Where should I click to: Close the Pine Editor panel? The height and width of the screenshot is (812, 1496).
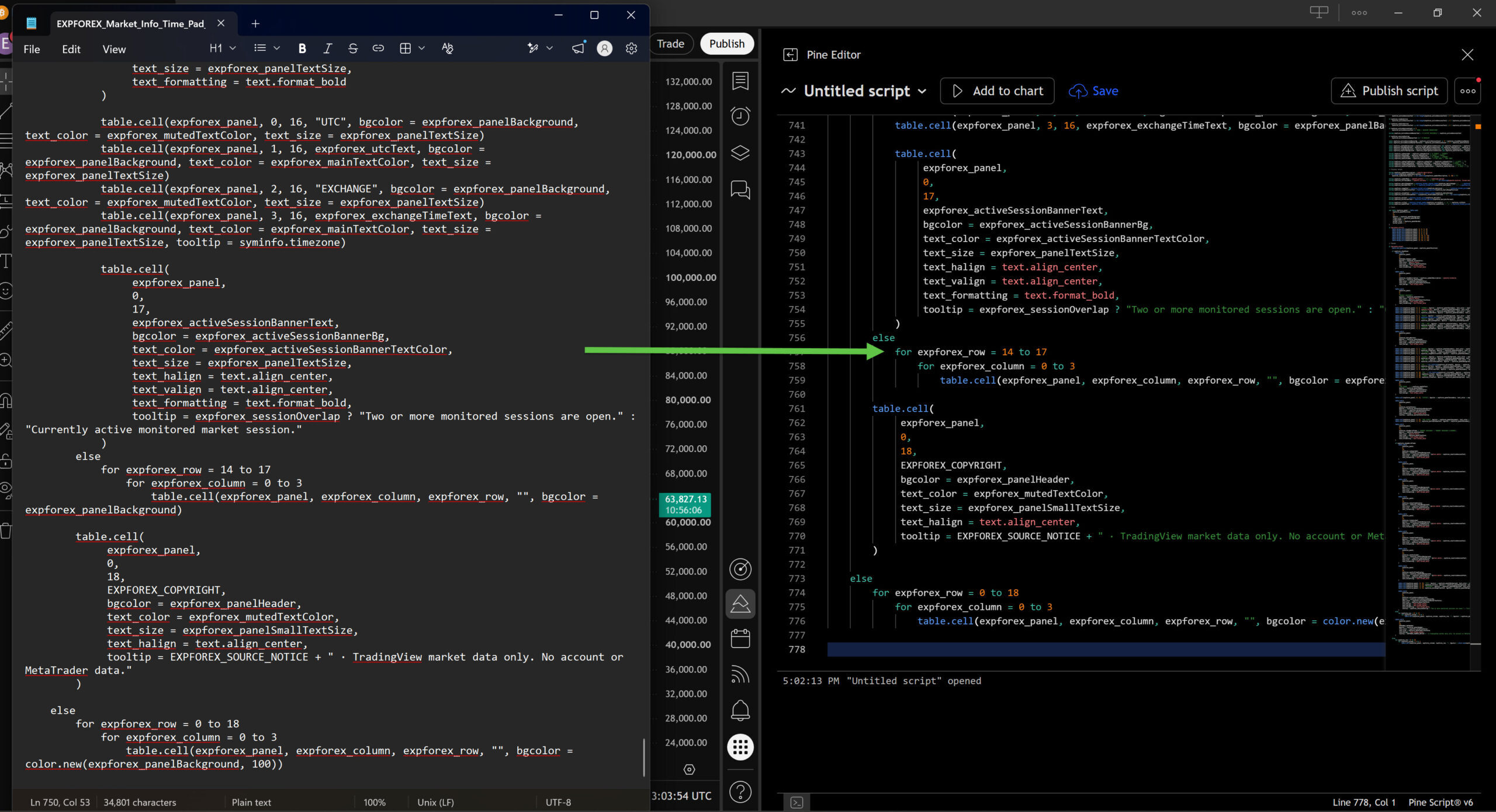coord(1467,55)
